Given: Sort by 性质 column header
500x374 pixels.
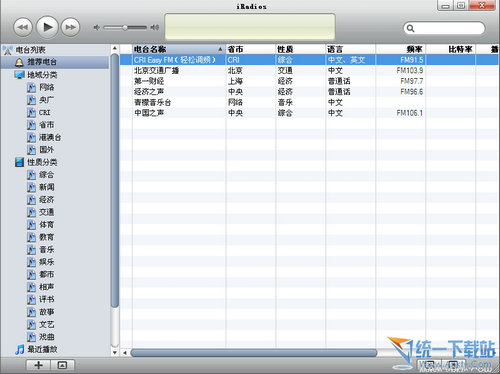Looking at the screenshot, I should tap(300, 49).
